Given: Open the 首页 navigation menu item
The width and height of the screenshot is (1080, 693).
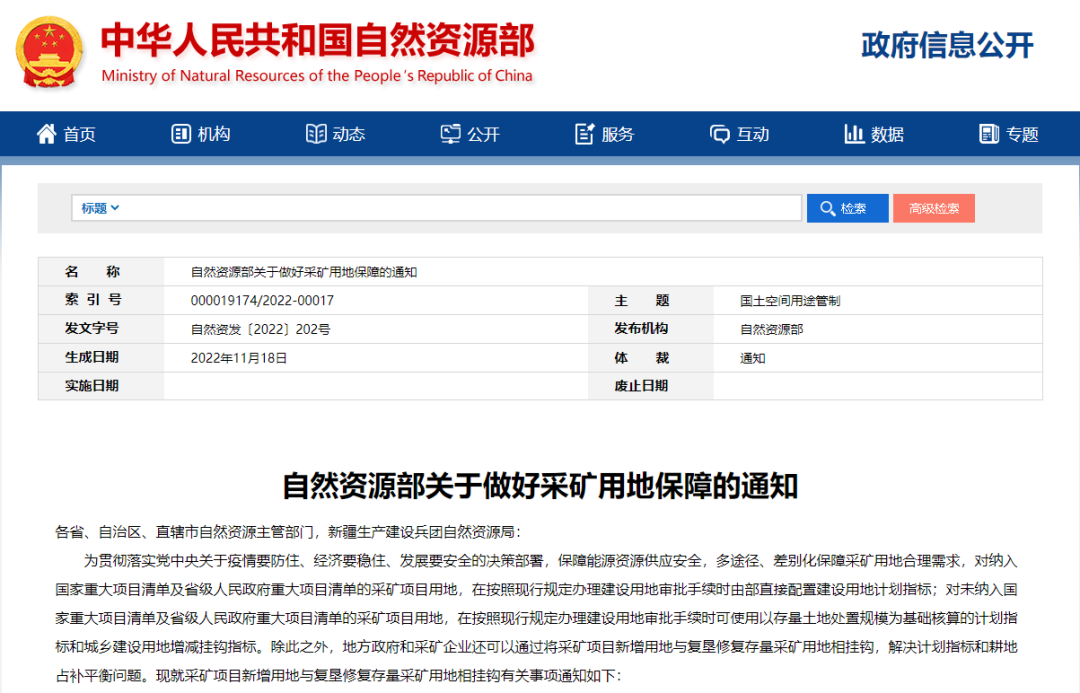Looking at the screenshot, I should tap(79, 134).
